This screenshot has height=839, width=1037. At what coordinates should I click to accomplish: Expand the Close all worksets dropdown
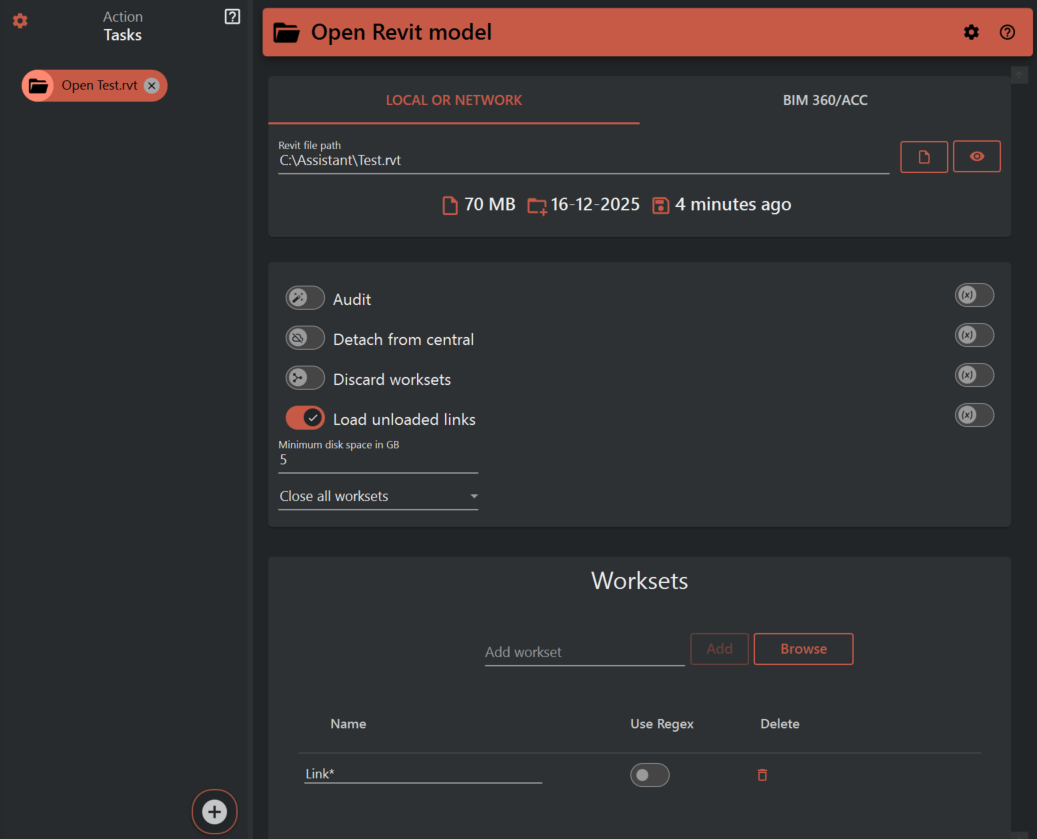pyautogui.click(x=378, y=496)
